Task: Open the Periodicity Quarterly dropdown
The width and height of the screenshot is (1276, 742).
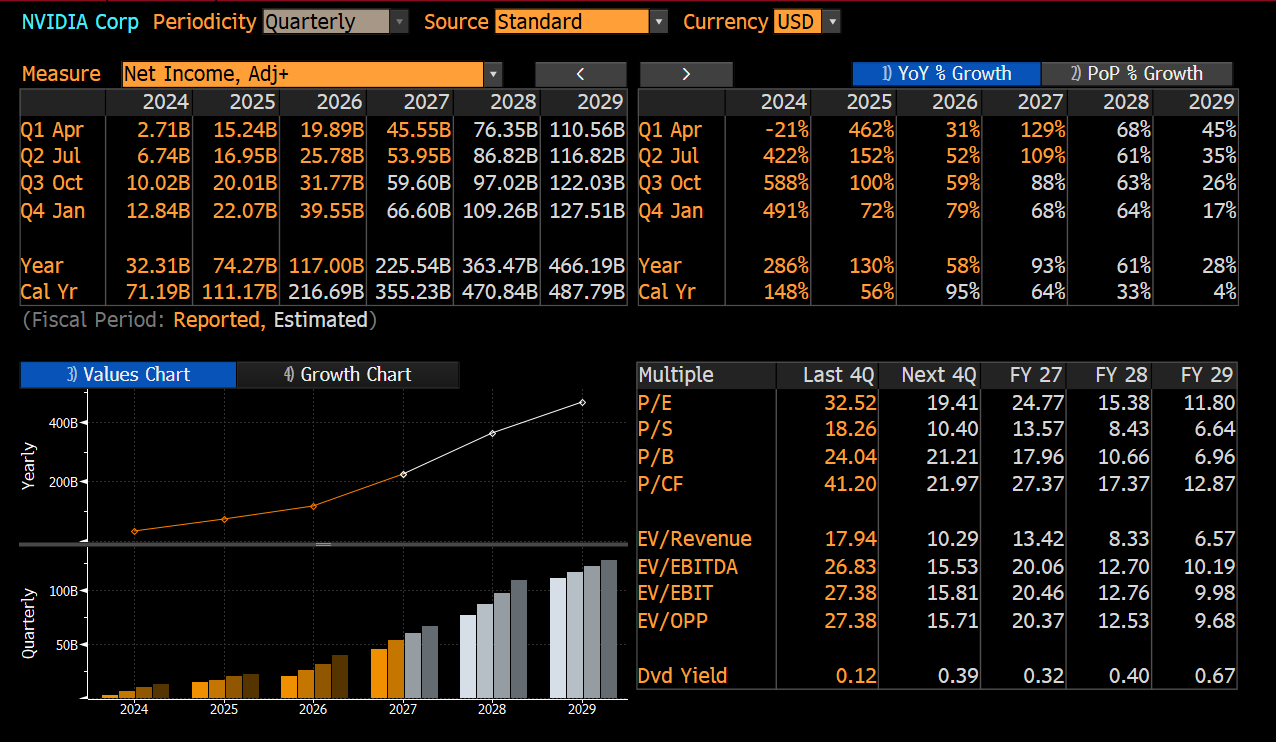Action: point(335,21)
